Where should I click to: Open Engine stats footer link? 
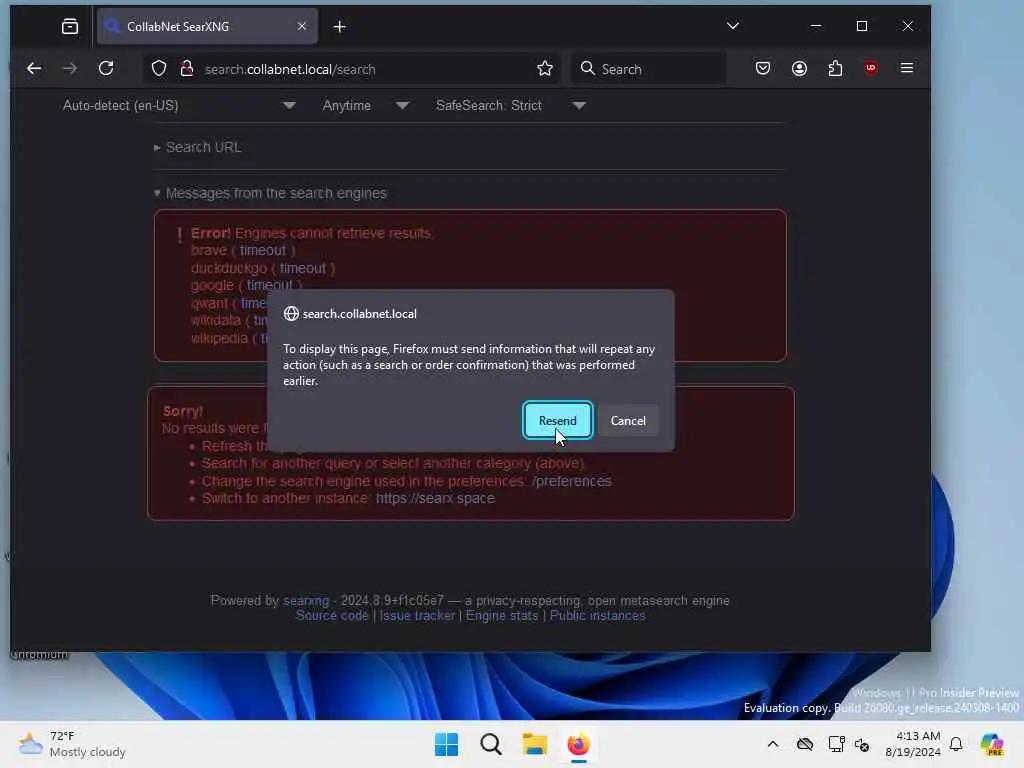502,616
